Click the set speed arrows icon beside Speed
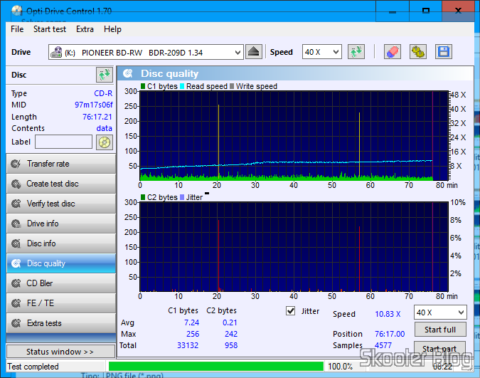Screen dimensions: 480x378 pyautogui.click(x=356, y=52)
